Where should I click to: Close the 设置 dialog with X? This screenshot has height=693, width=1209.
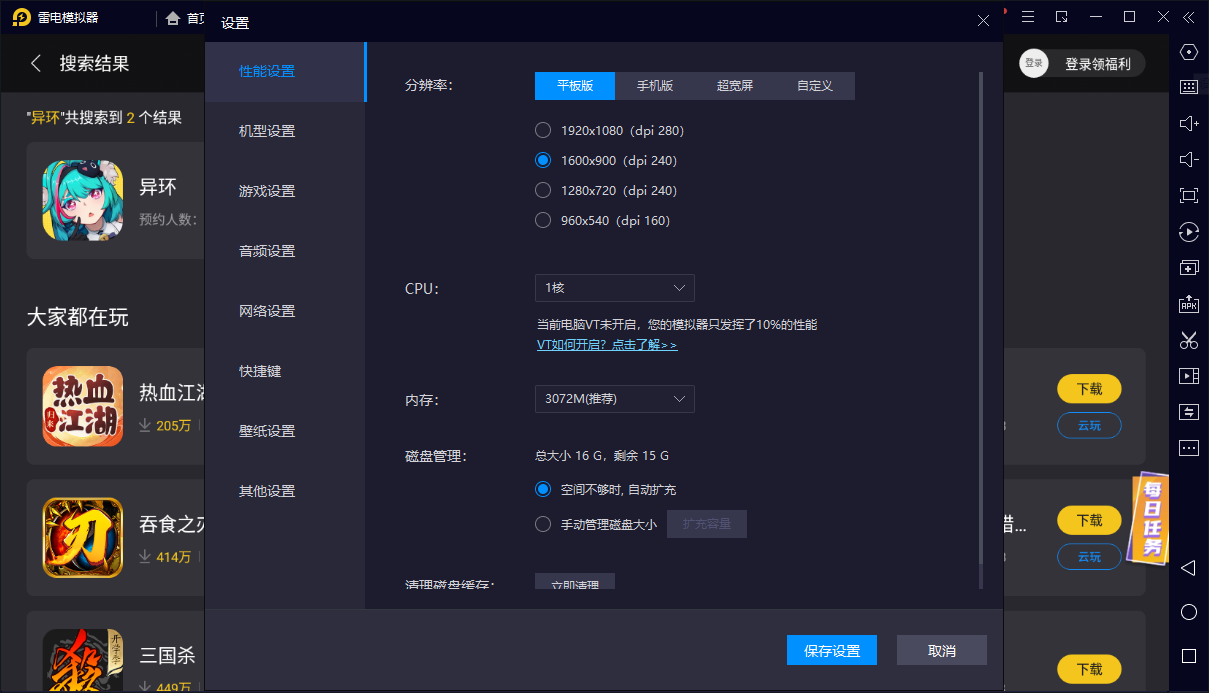pos(984,21)
